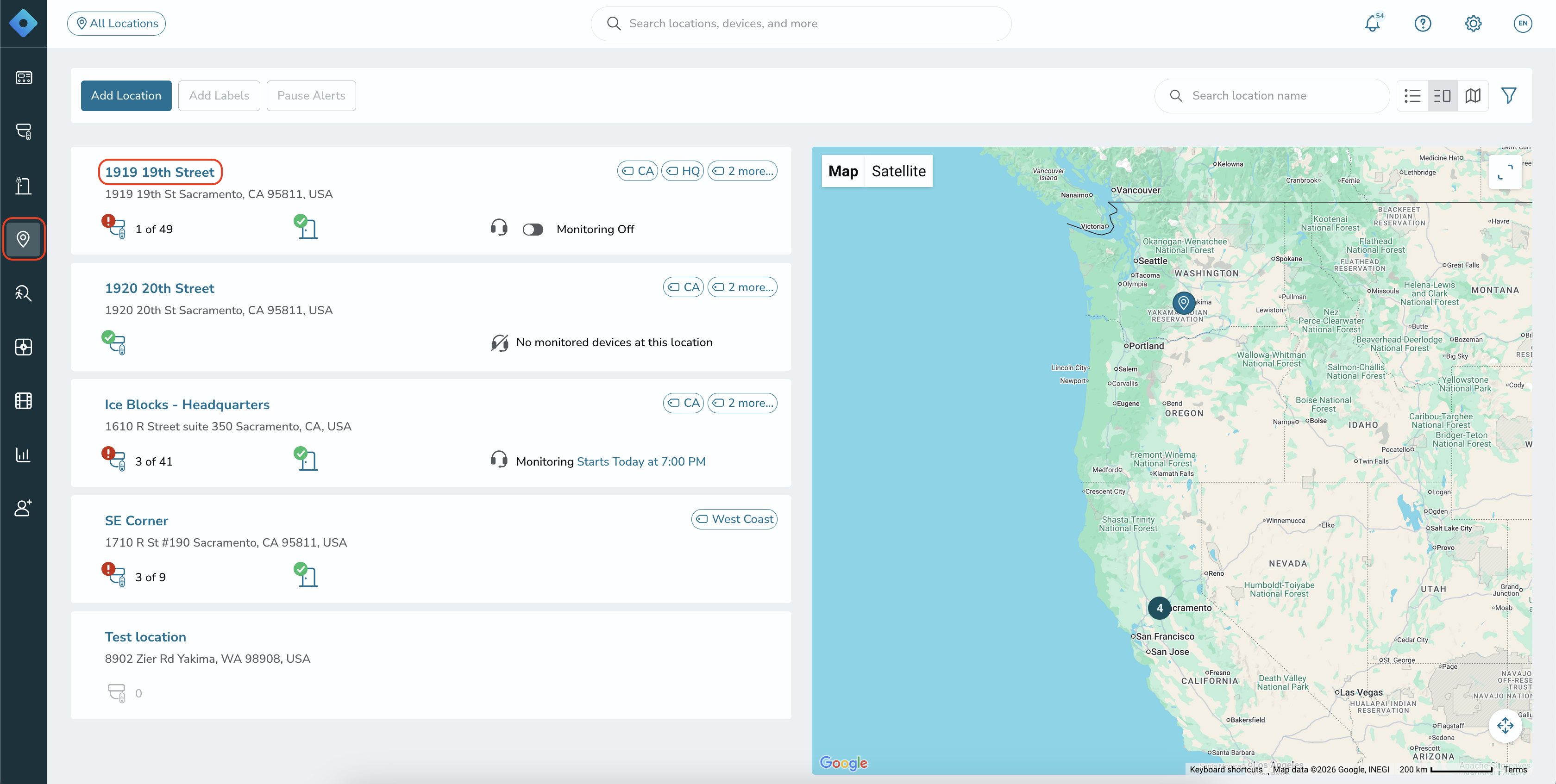Focus the Search location name field
This screenshot has width=1556, height=784.
(1272, 95)
